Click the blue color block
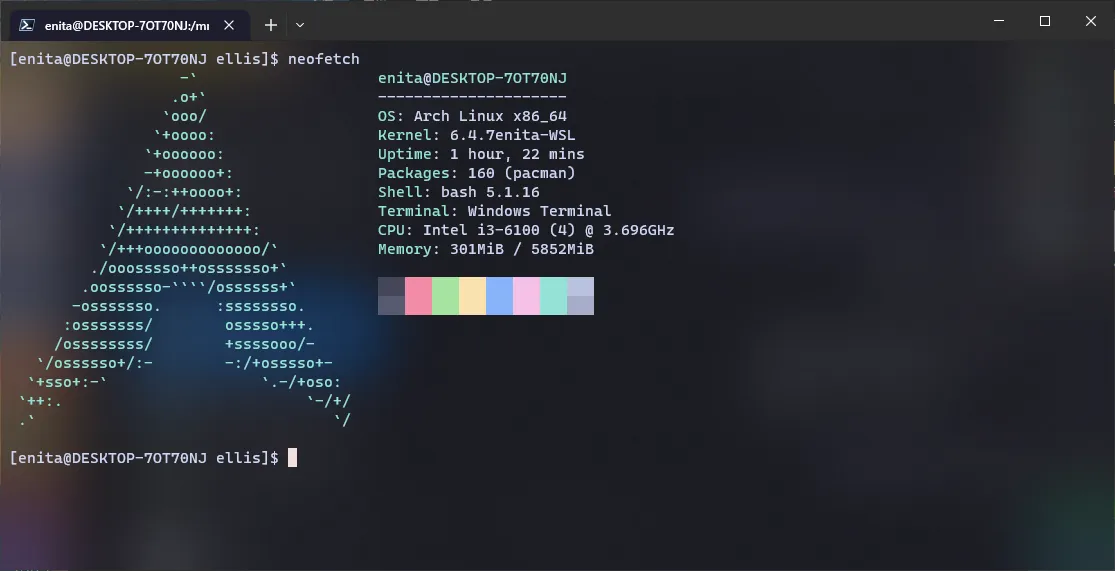 (499, 296)
